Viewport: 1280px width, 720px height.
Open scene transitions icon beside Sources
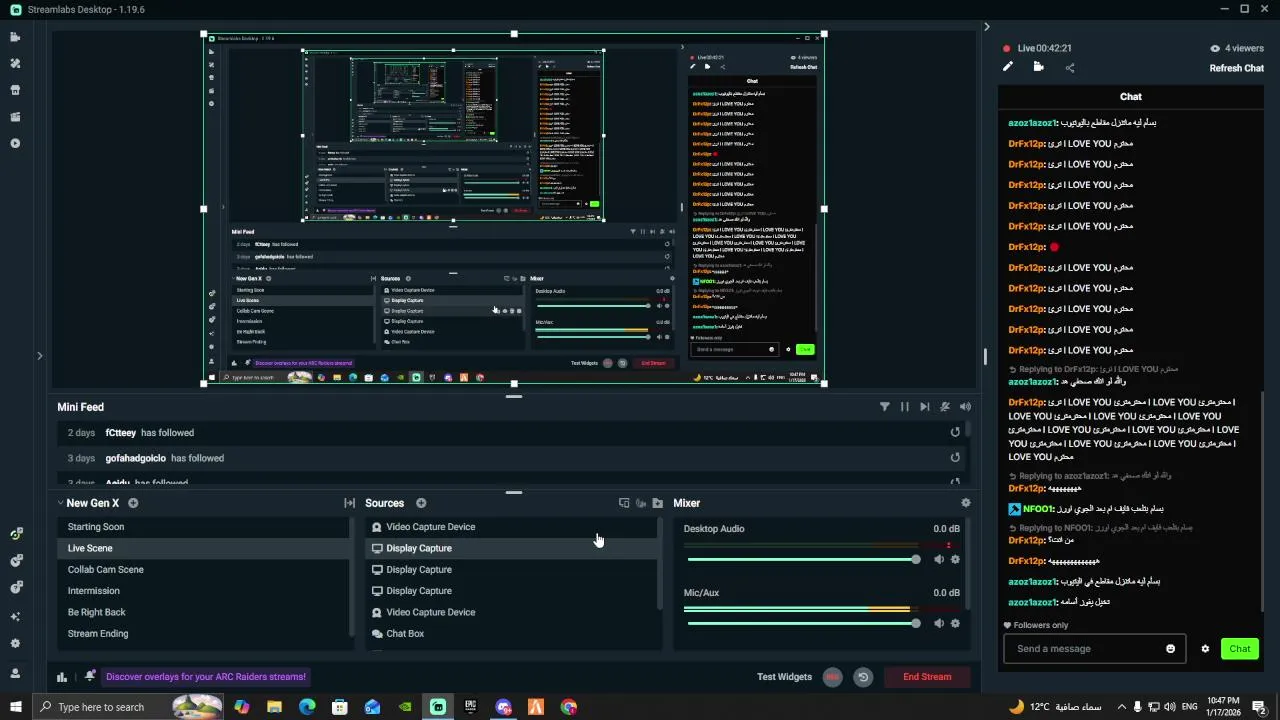349,503
